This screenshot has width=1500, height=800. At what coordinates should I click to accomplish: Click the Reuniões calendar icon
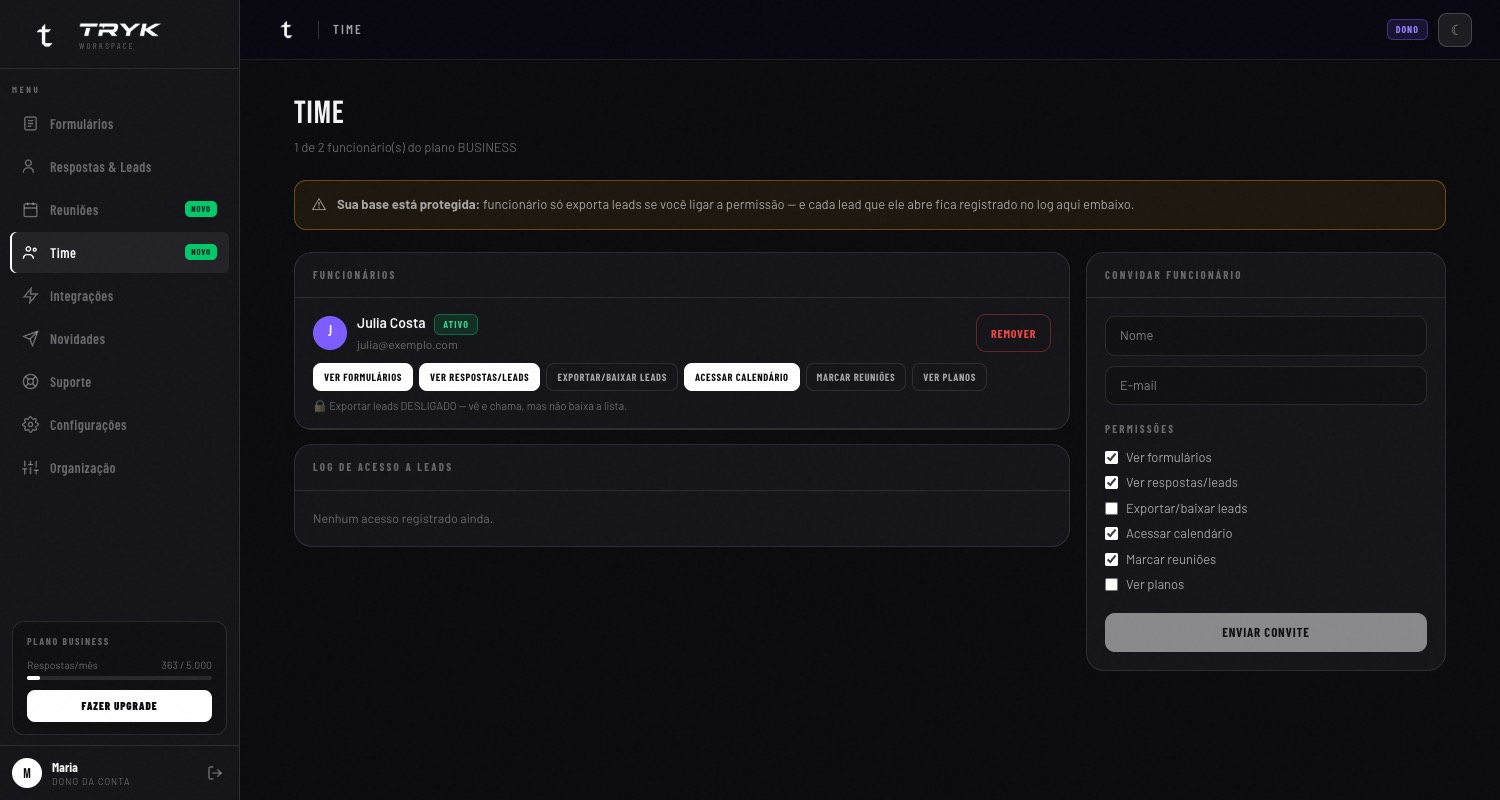pos(30,210)
